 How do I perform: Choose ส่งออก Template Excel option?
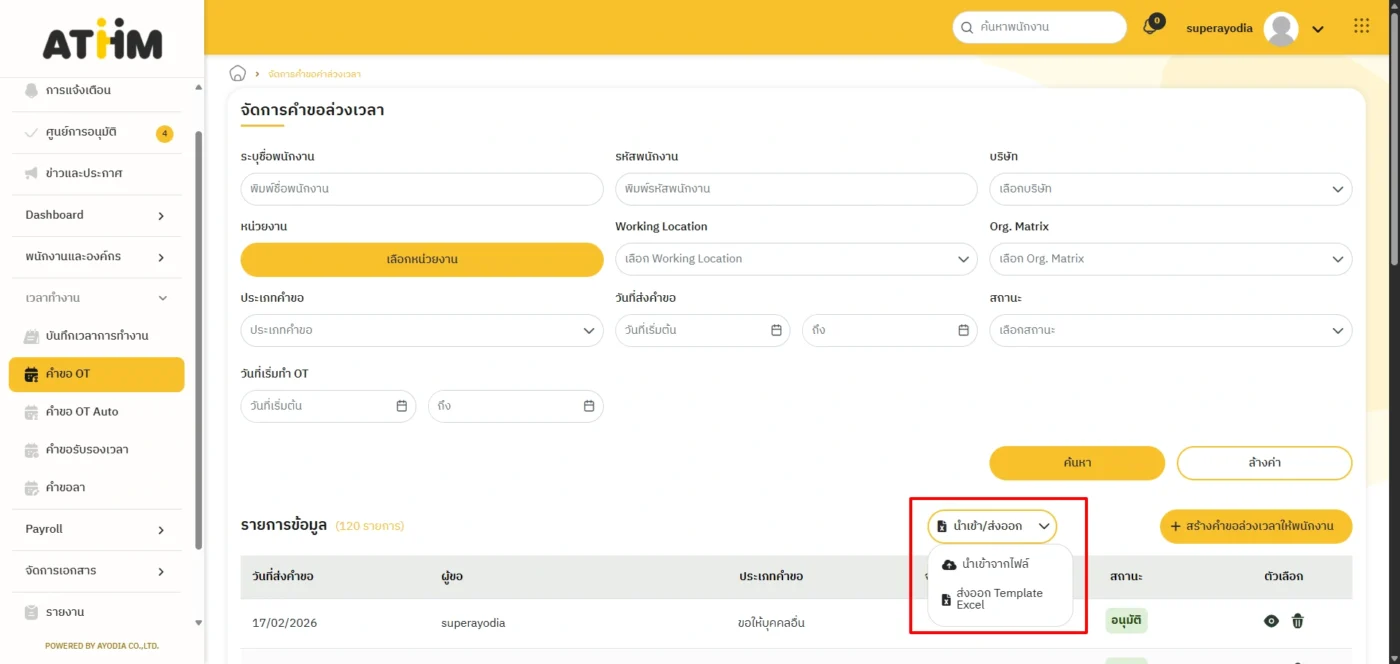(x=998, y=599)
